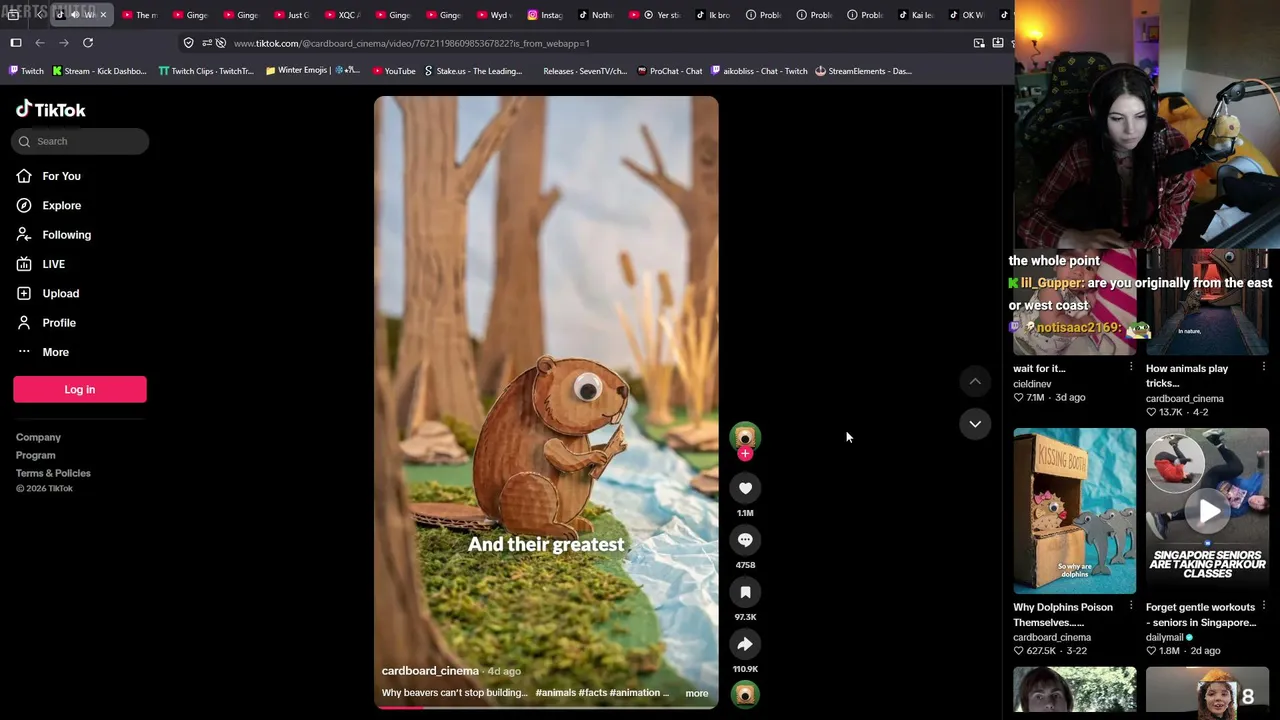Open site security shield icon
Image resolution: width=1280 pixels, height=720 pixels.
188,43
